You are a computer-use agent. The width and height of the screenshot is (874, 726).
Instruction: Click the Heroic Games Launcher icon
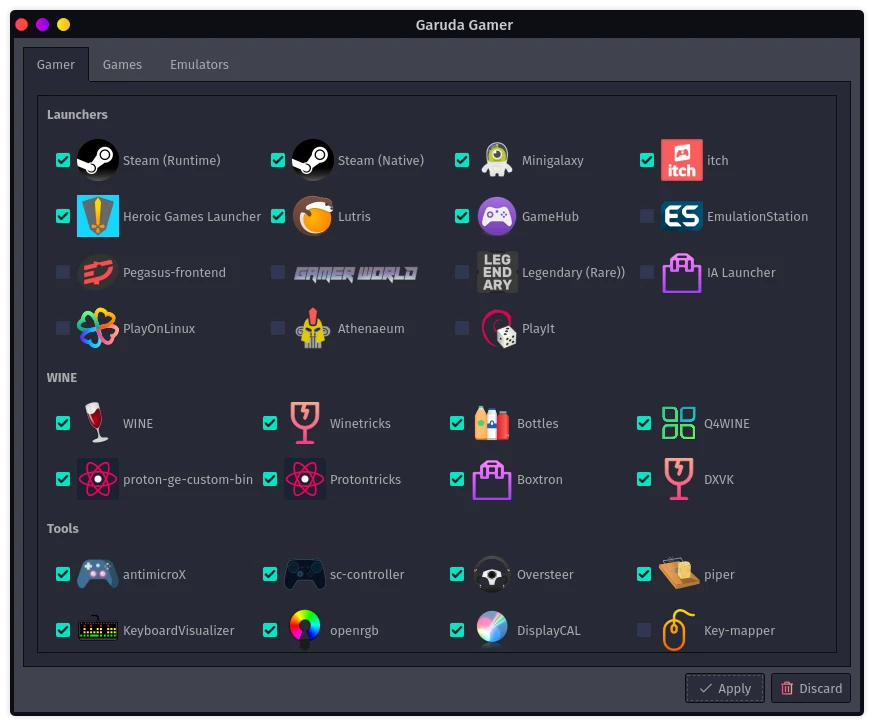[98, 216]
